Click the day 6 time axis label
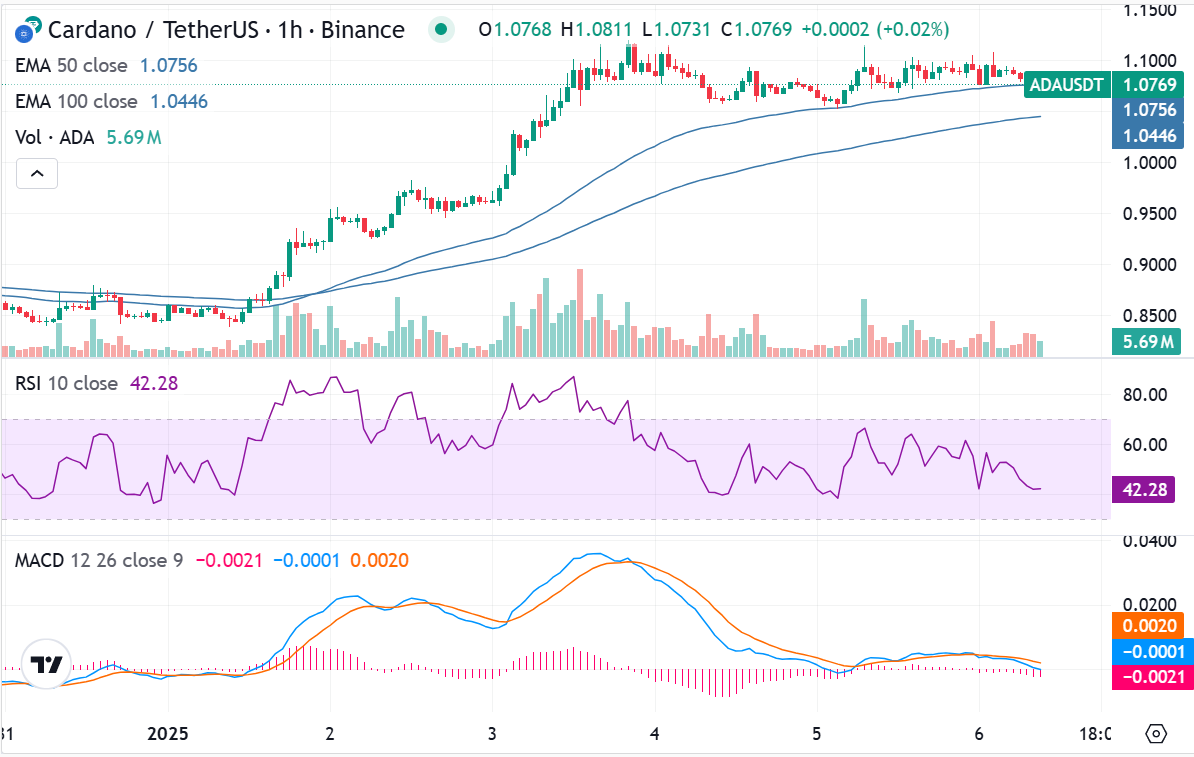 point(979,733)
